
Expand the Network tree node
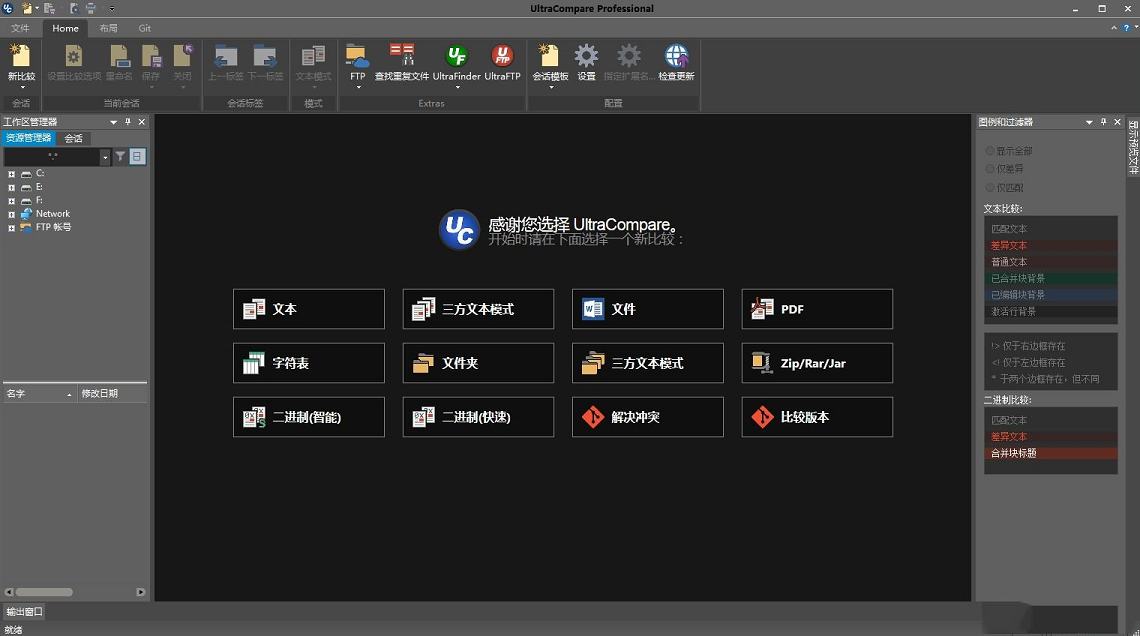(11, 214)
